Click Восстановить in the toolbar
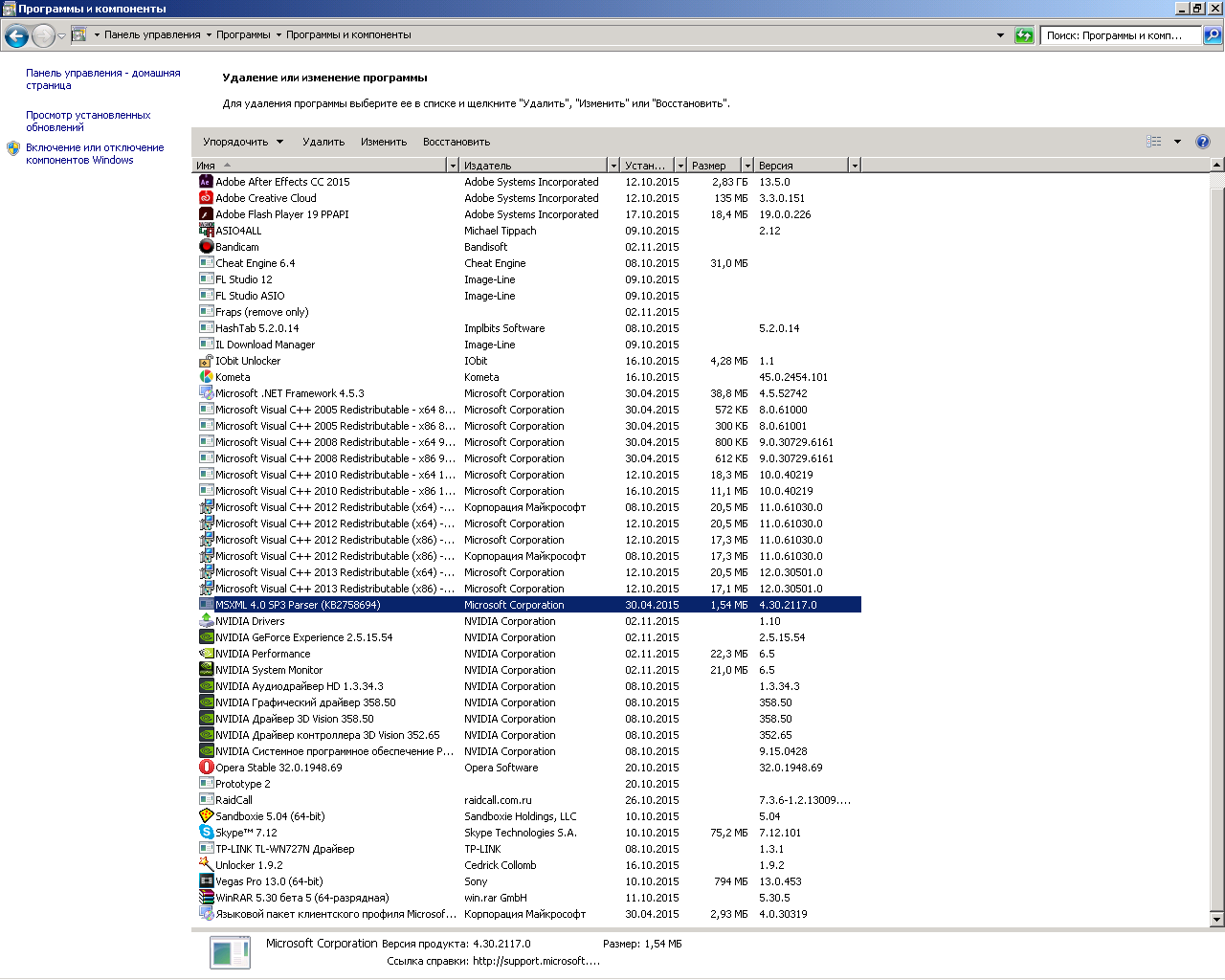This screenshot has width=1225, height=980. point(457,142)
